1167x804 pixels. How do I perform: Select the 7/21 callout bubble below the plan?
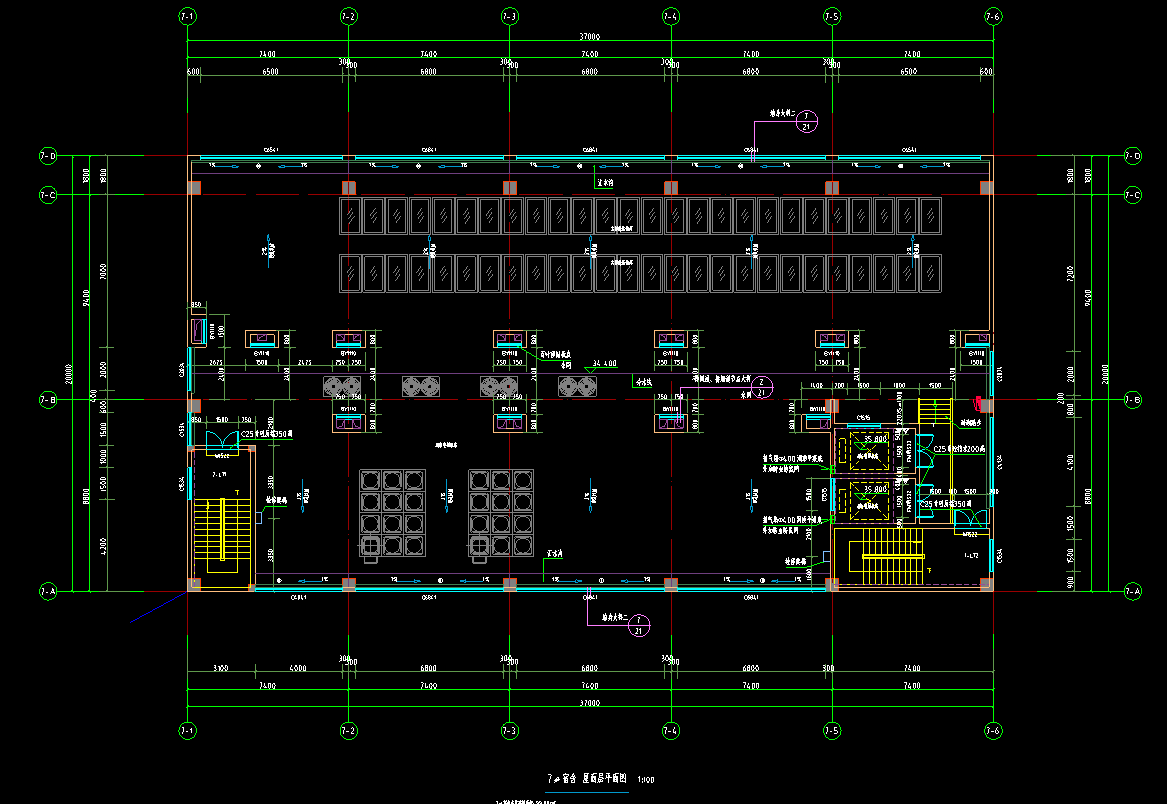click(640, 626)
